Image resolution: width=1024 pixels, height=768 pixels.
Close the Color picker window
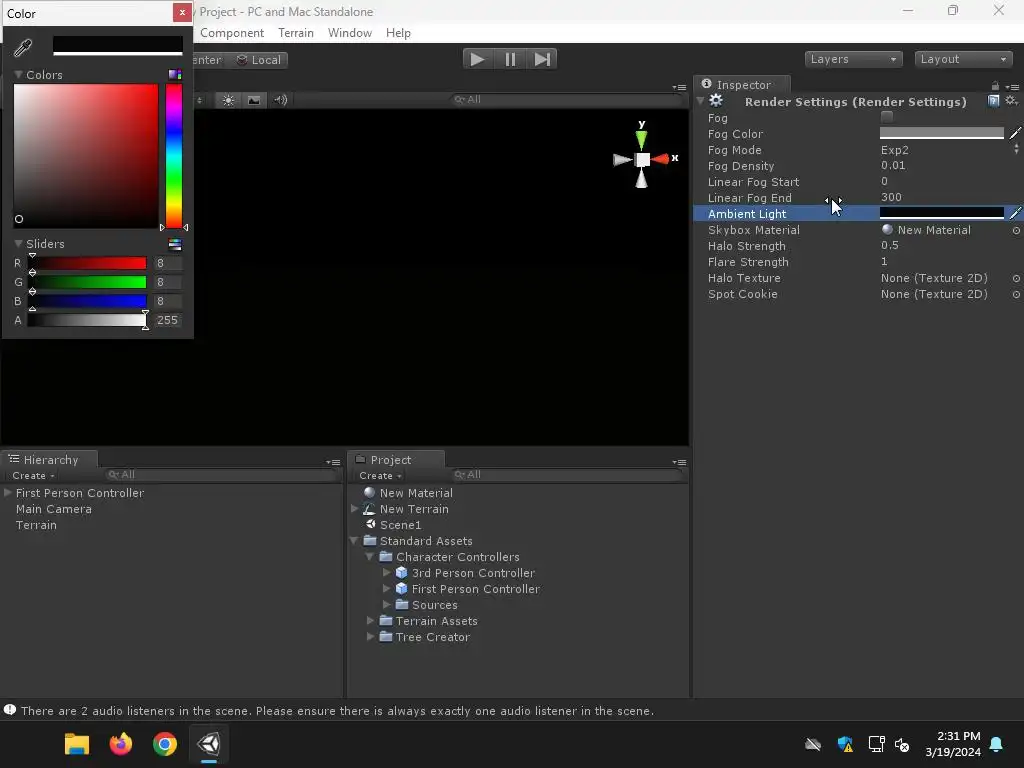pyautogui.click(x=182, y=12)
